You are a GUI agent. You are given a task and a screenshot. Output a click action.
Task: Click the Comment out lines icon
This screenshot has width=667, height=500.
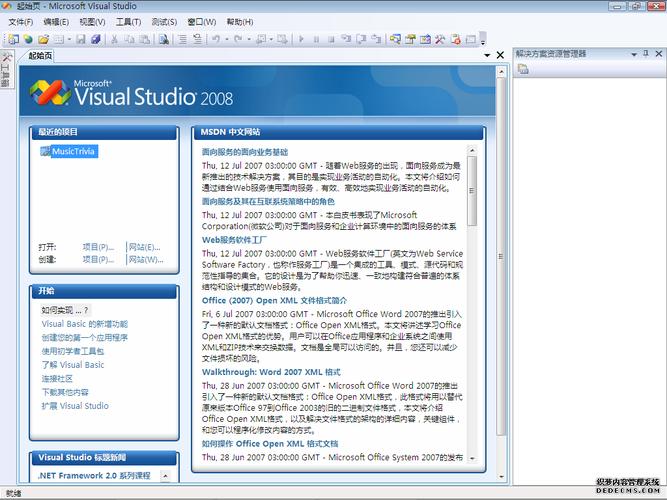pos(182,39)
